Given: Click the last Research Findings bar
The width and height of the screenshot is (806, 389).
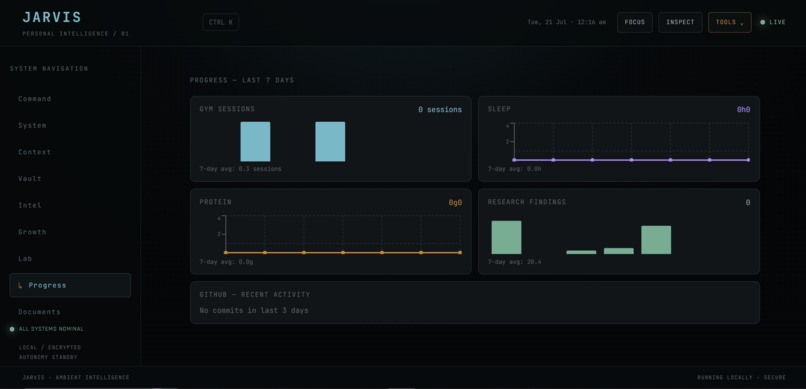Looking at the screenshot, I should 656,240.
